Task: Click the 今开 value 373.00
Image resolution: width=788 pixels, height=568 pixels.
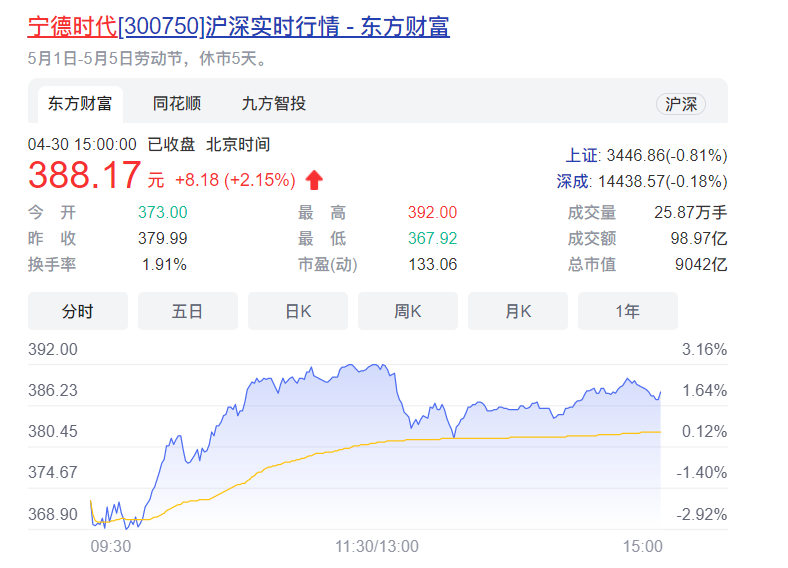Action: click(163, 212)
